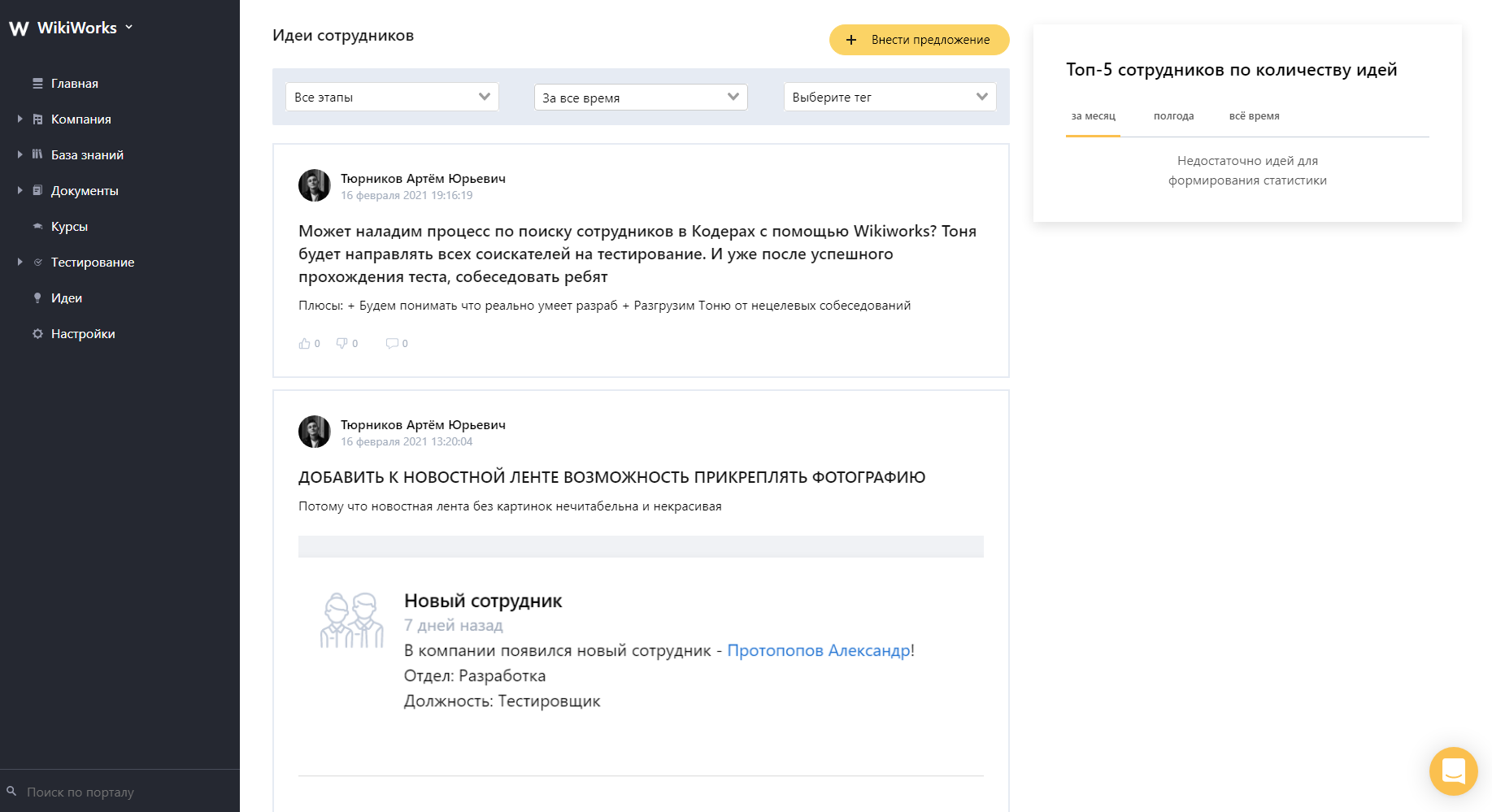Expand the База знаний sidebar section

pyautogui.click(x=20, y=155)
